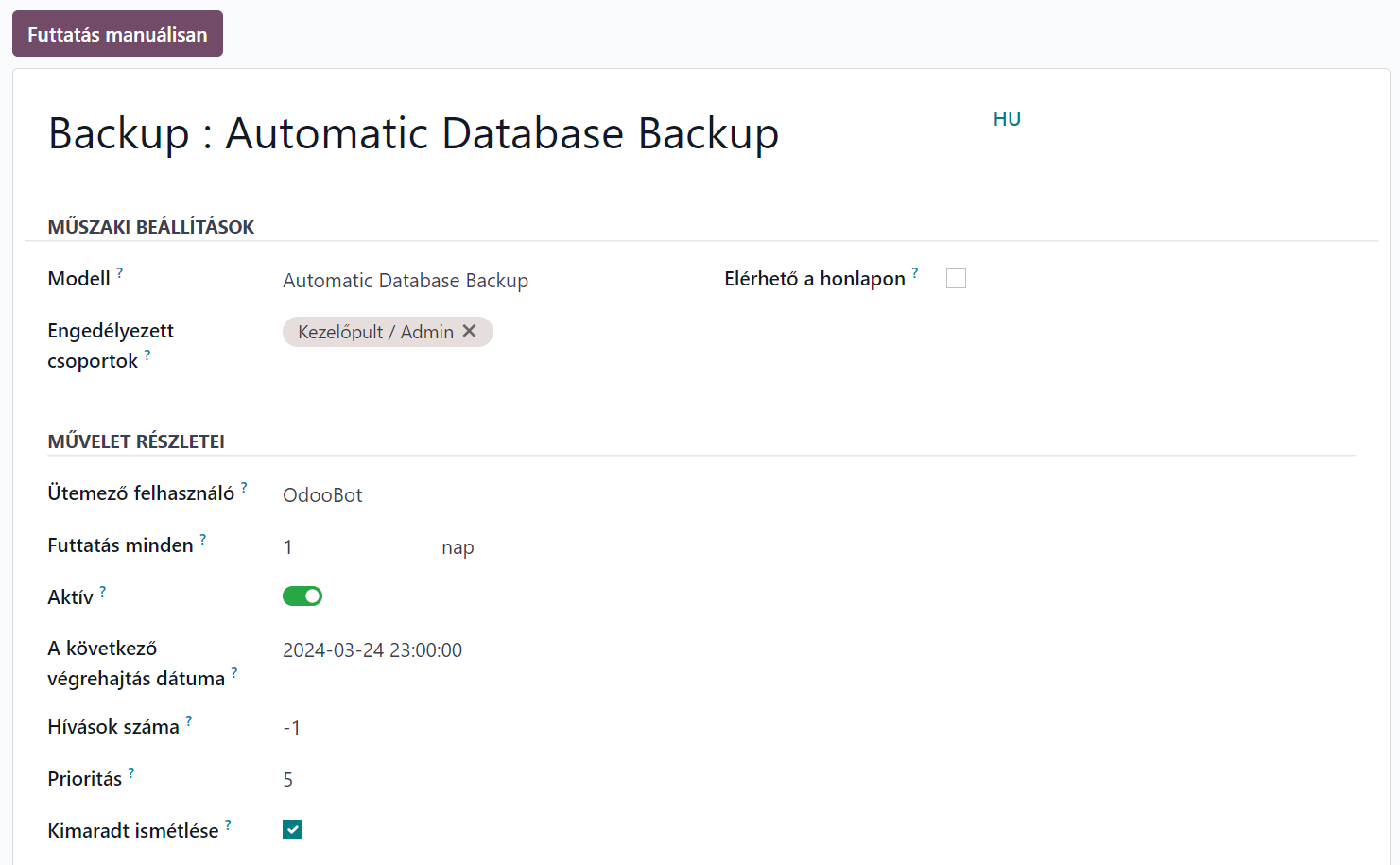Select the Kimaradt ismétlése label
Screen dimensions: 1400x865
pyautogui.click(x=133, y=831)
